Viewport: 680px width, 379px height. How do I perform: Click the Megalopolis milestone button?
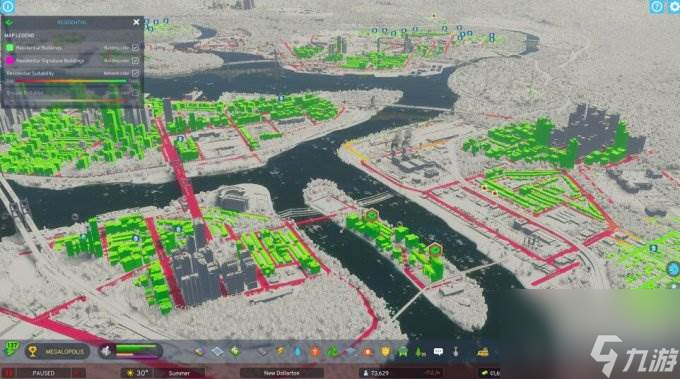point(57,351)
